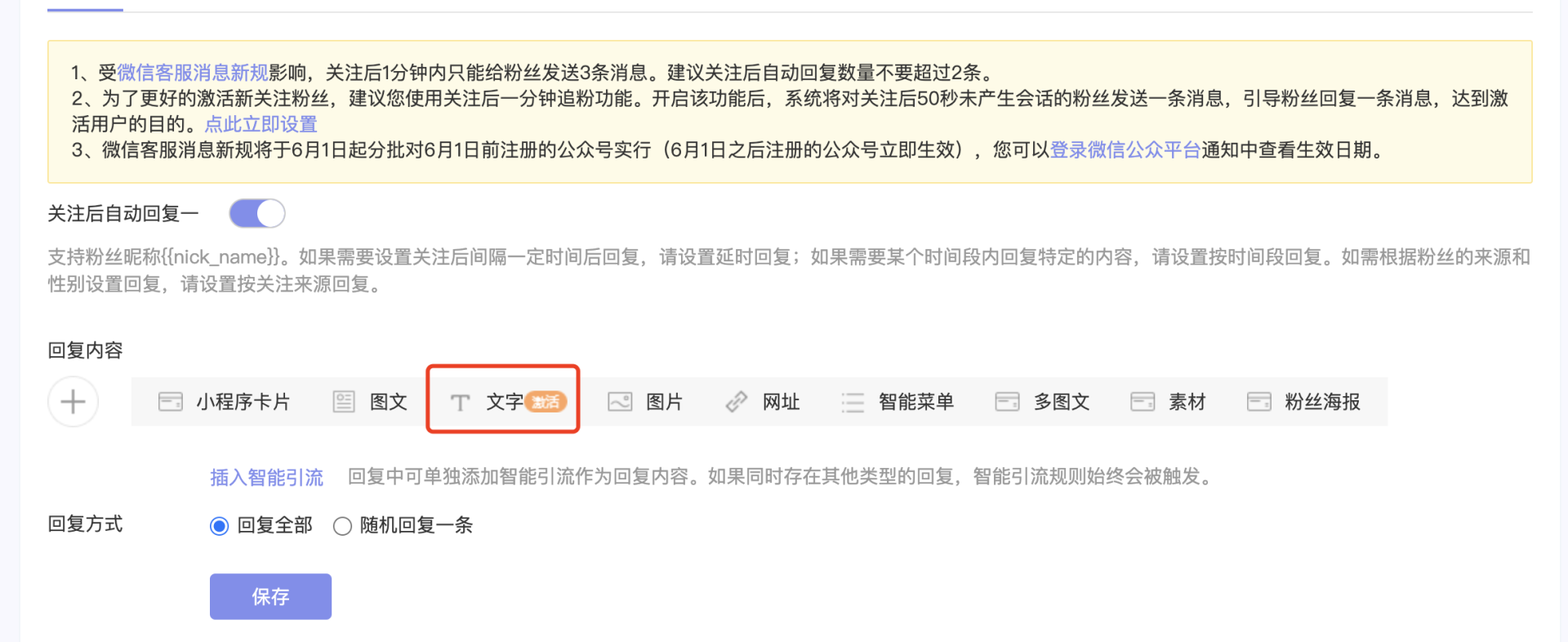Click the orange 激活 badge next to 文字

click(x=546, y=402)
